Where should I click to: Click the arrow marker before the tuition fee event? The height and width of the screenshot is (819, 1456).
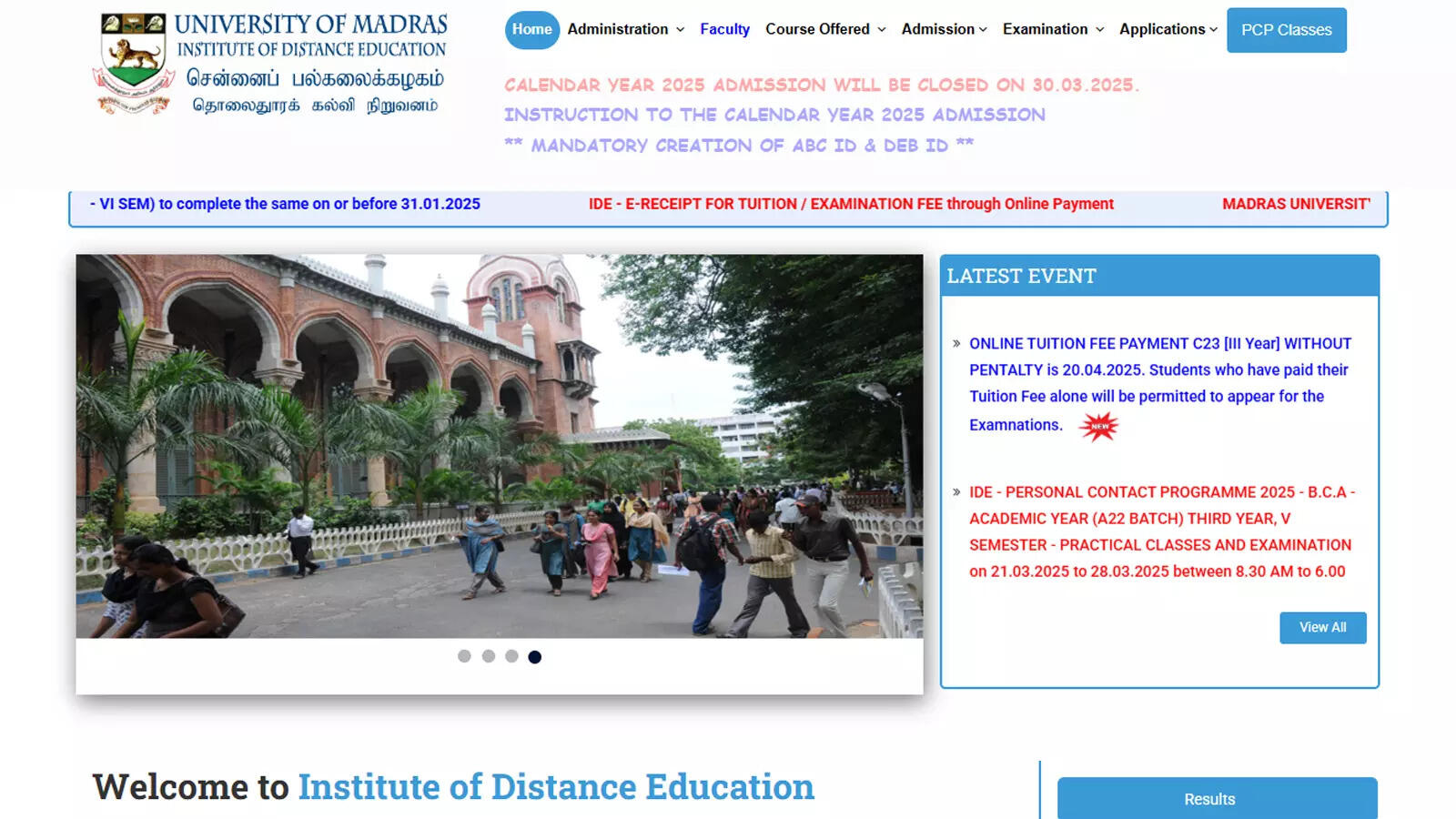pyautogui.click(x=955, y=344)
